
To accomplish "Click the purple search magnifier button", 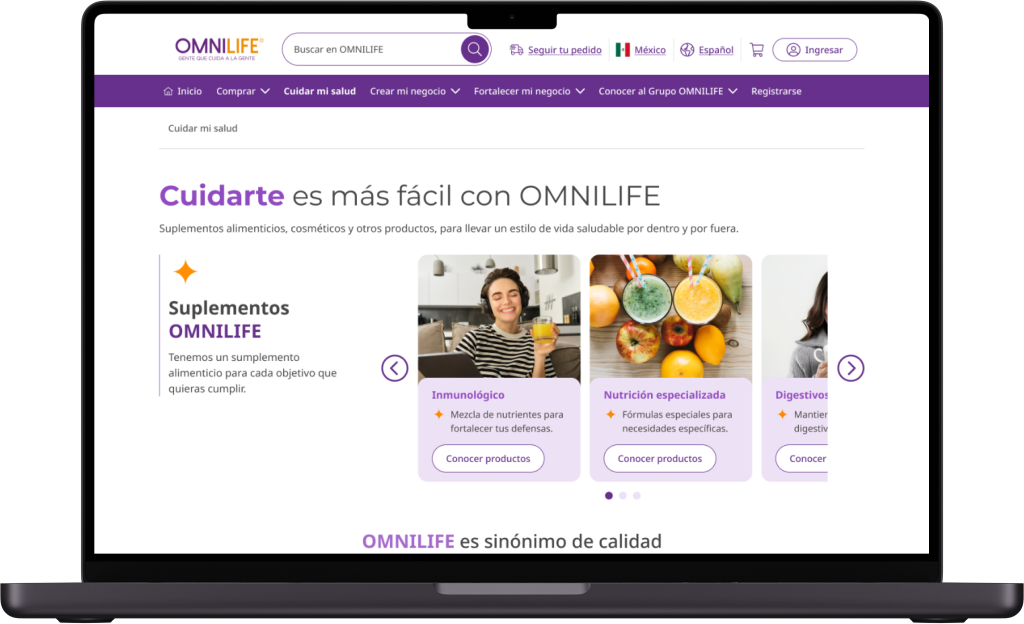I will coord(475,49).
